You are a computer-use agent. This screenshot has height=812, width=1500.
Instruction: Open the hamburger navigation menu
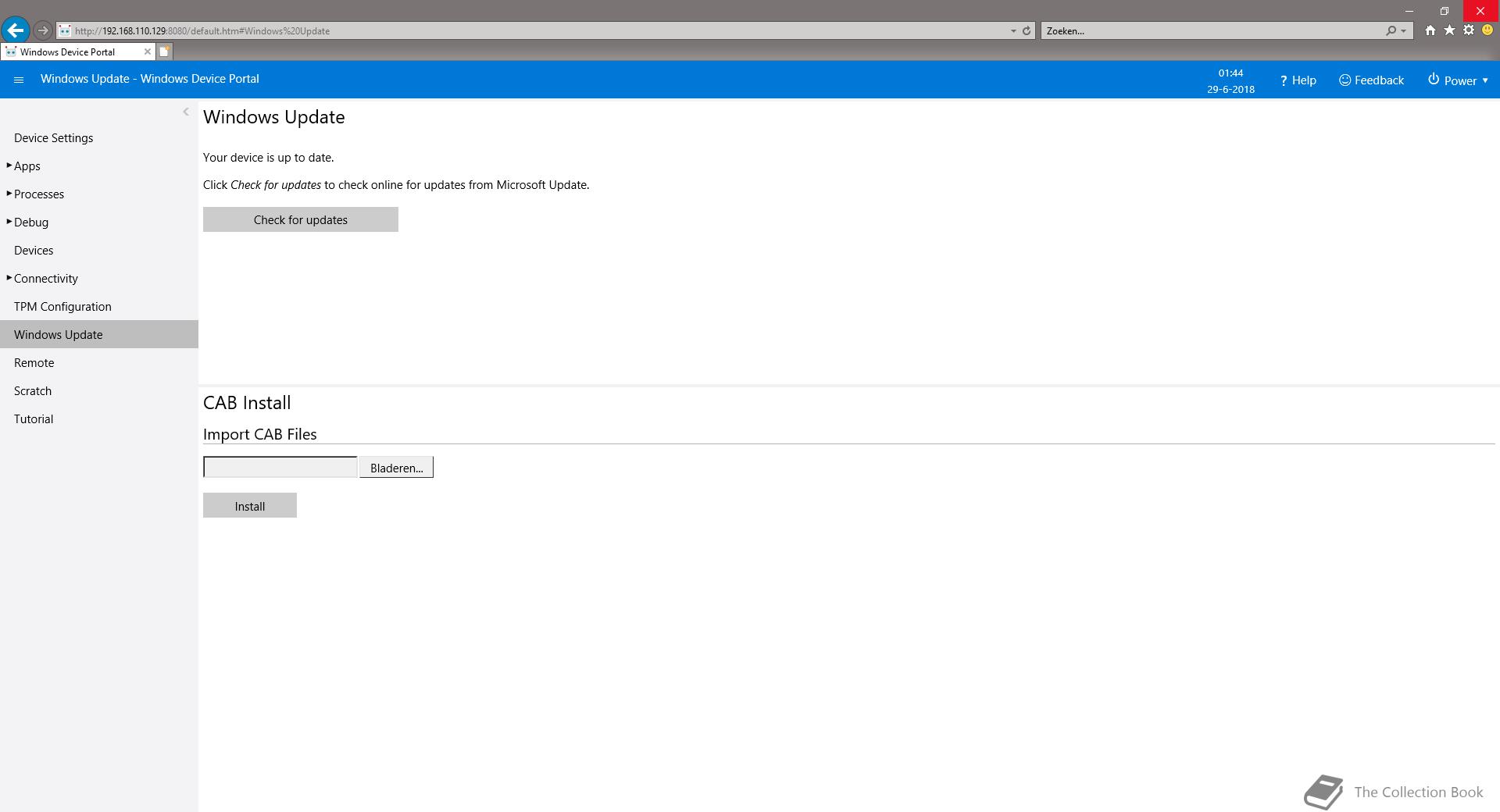click(x=20, y=80)
